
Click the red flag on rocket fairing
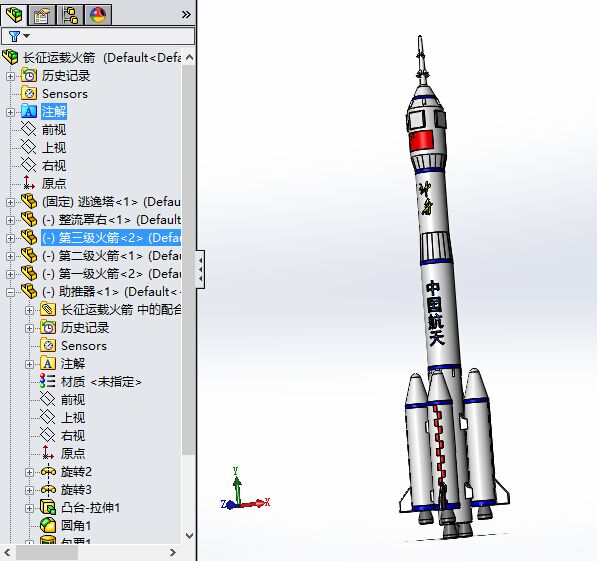point(421,140)
